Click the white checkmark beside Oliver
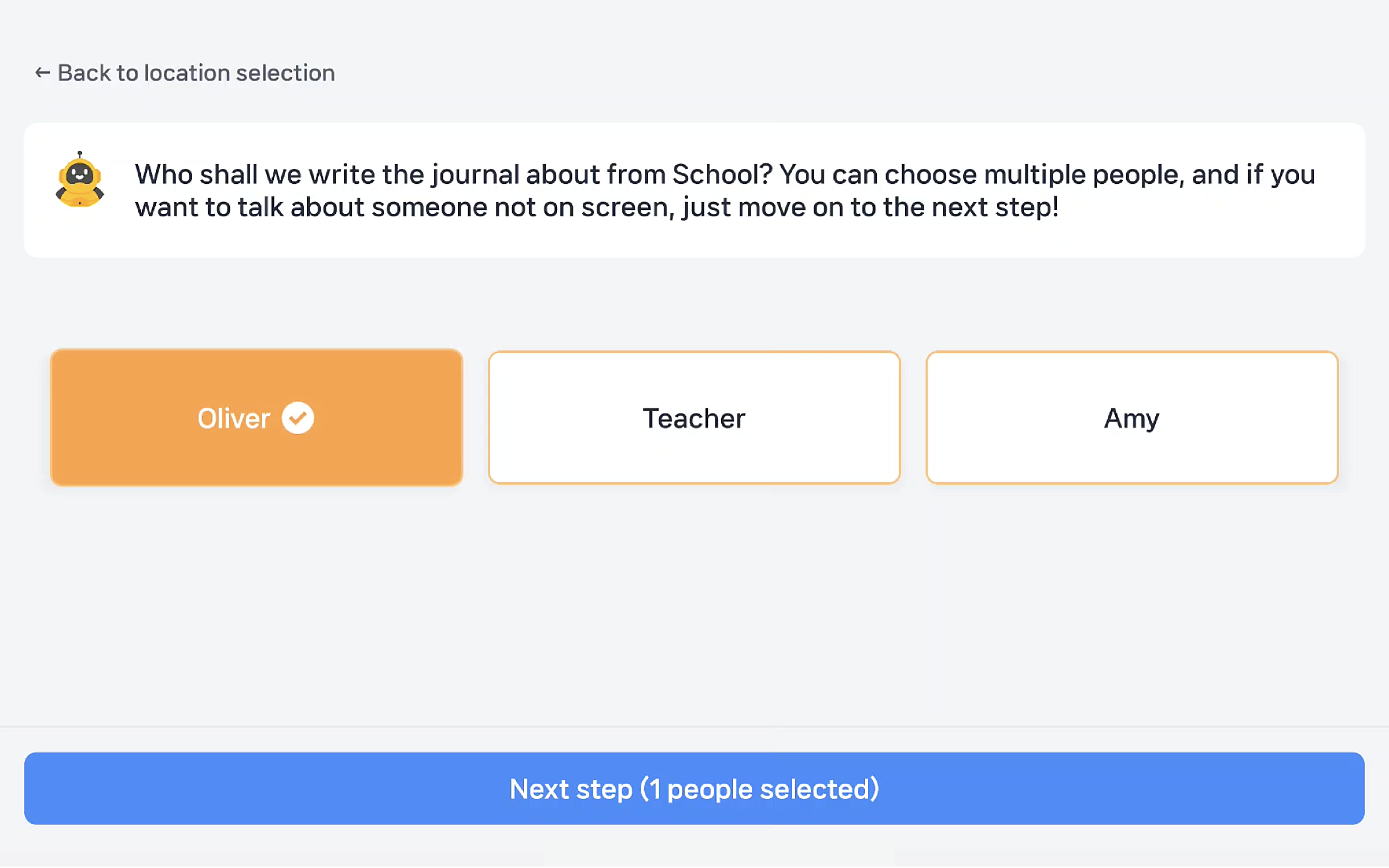Screen dimensions: 1389x868 (297, 418)
